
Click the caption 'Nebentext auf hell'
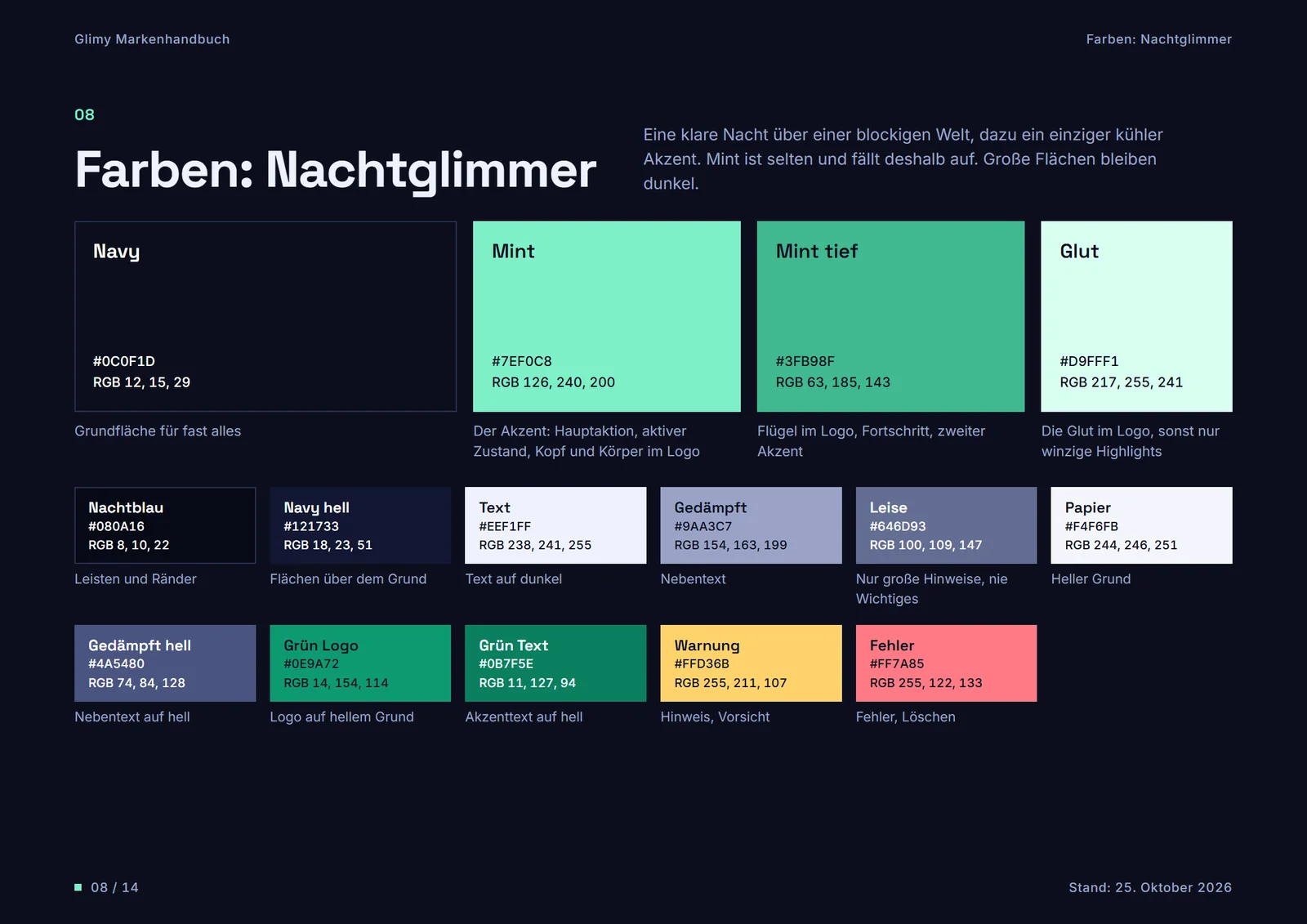132,716
